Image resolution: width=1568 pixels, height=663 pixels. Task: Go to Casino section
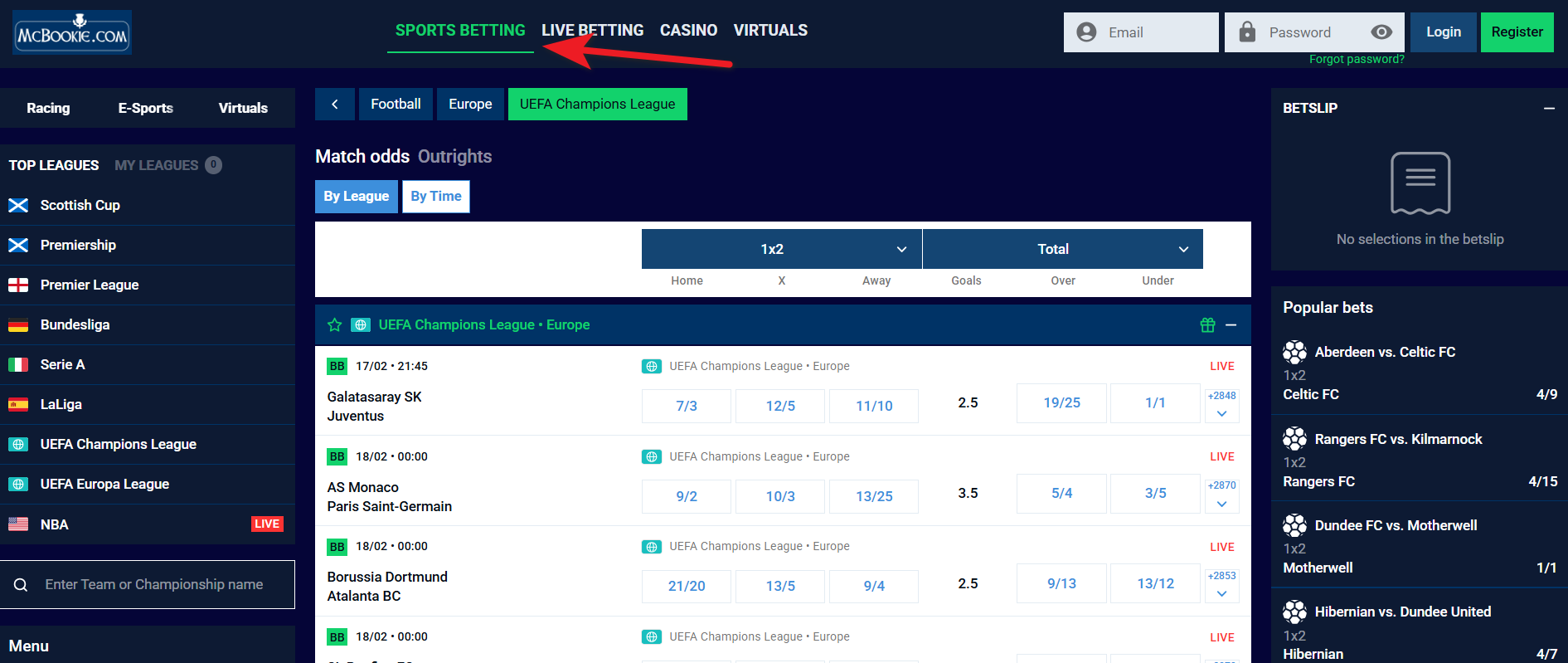(x=688, y=31)
